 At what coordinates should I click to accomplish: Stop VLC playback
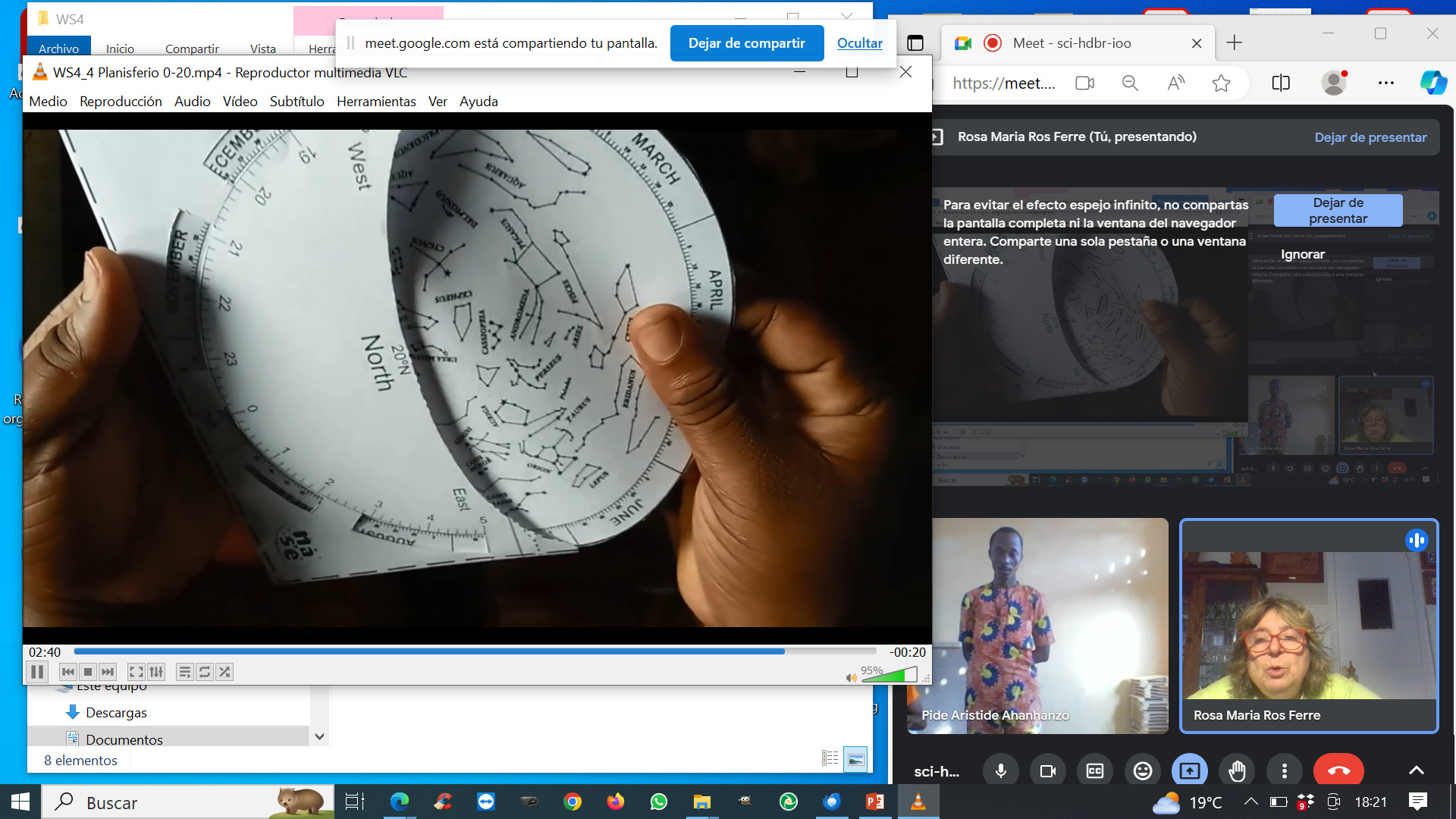88,672
